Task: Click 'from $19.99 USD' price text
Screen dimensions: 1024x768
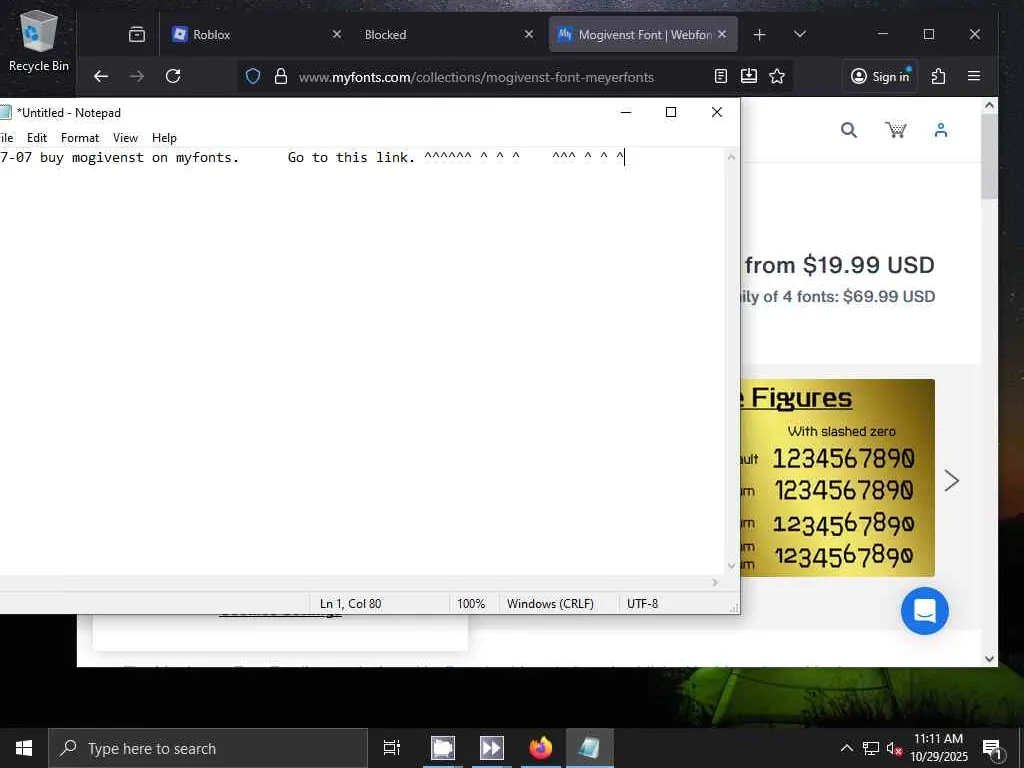Action: click(840, 265)
